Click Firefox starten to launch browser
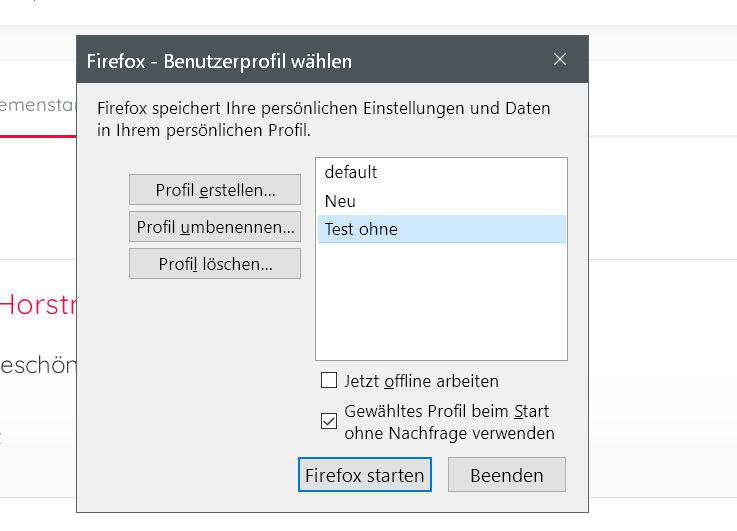 (365, 475)
